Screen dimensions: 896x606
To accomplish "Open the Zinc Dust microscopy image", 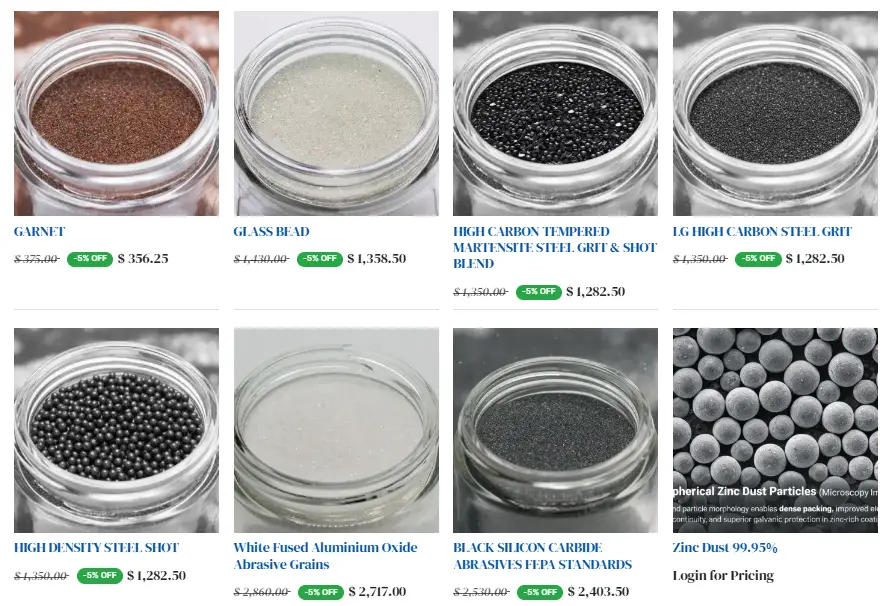I will point(775,430).
